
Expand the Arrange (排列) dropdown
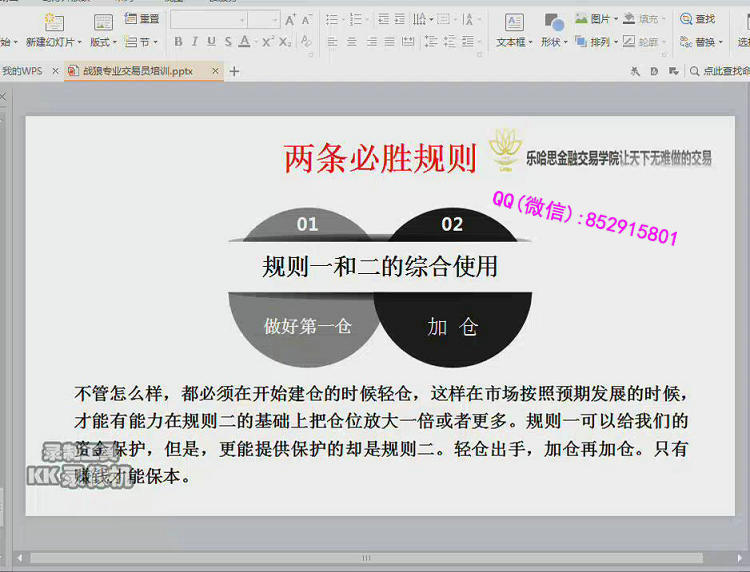(600, 42)
